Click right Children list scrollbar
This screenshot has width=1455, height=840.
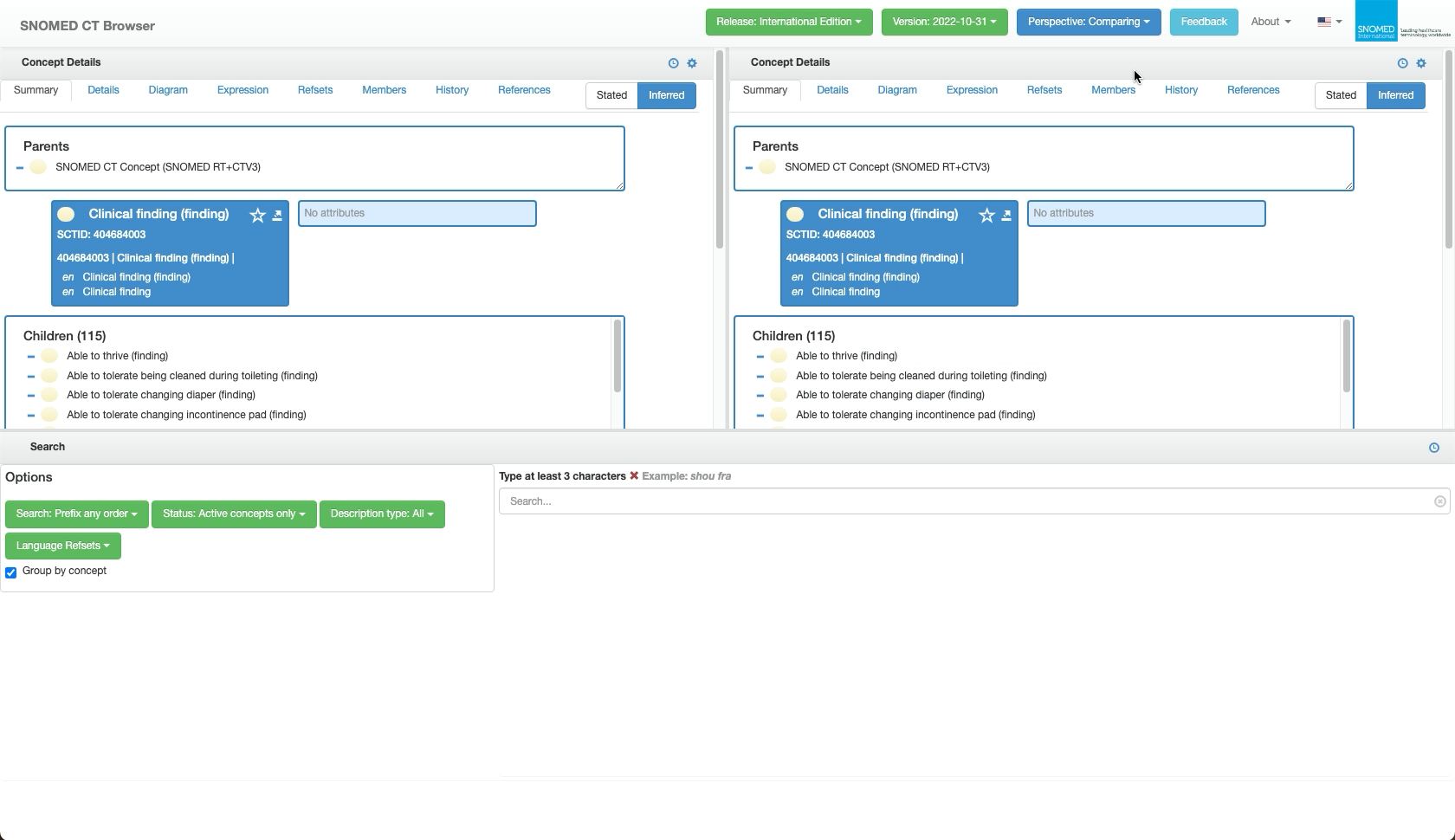(x=1347, y=356)
